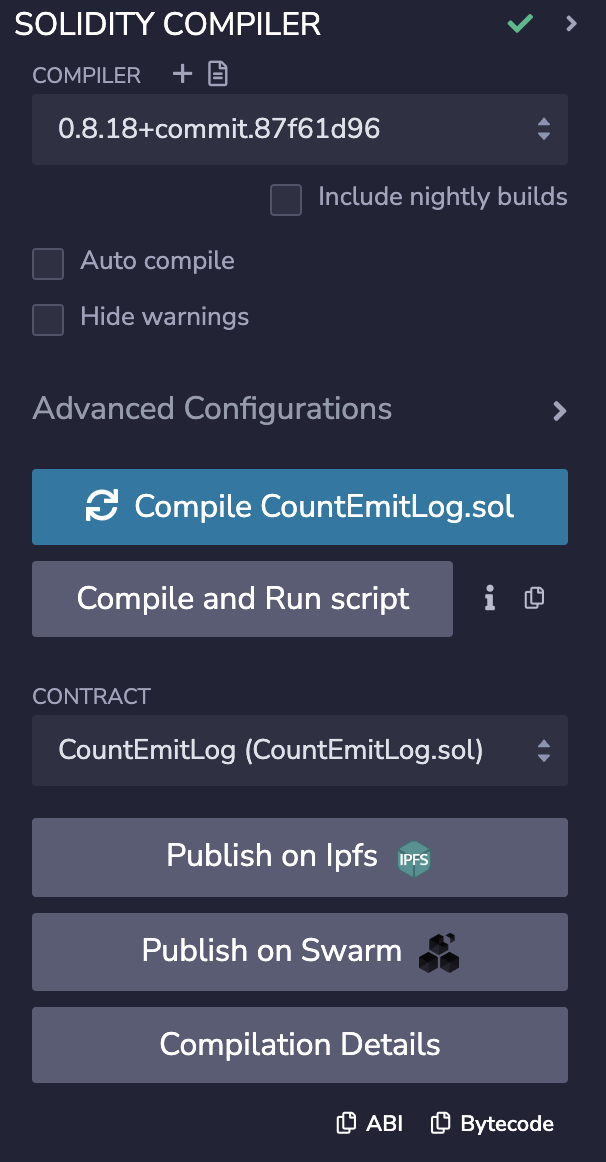606x1162 pixels.
Task: Open compiler version dropdown 0.8.18
Action: point(300,129)
